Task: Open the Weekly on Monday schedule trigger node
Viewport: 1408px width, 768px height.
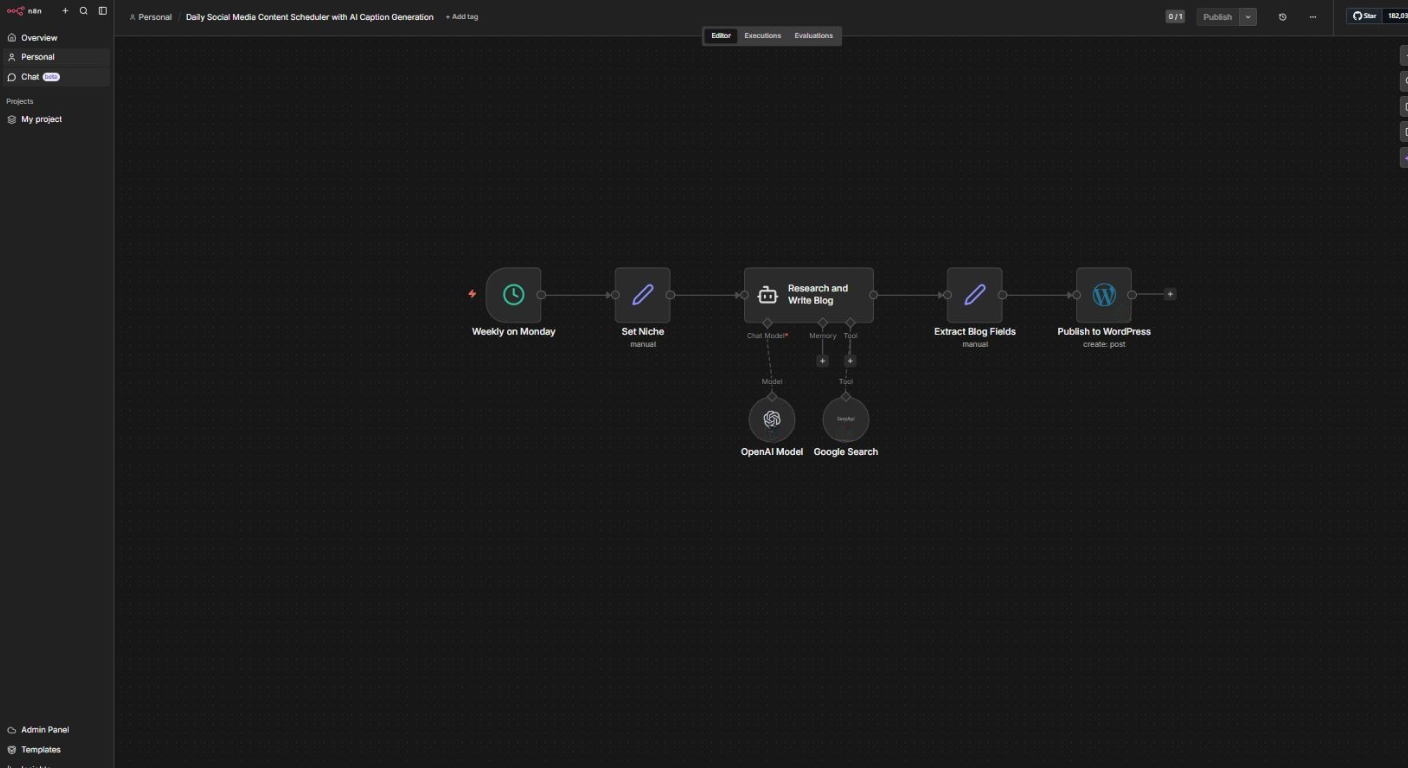Action: point(513,295)
